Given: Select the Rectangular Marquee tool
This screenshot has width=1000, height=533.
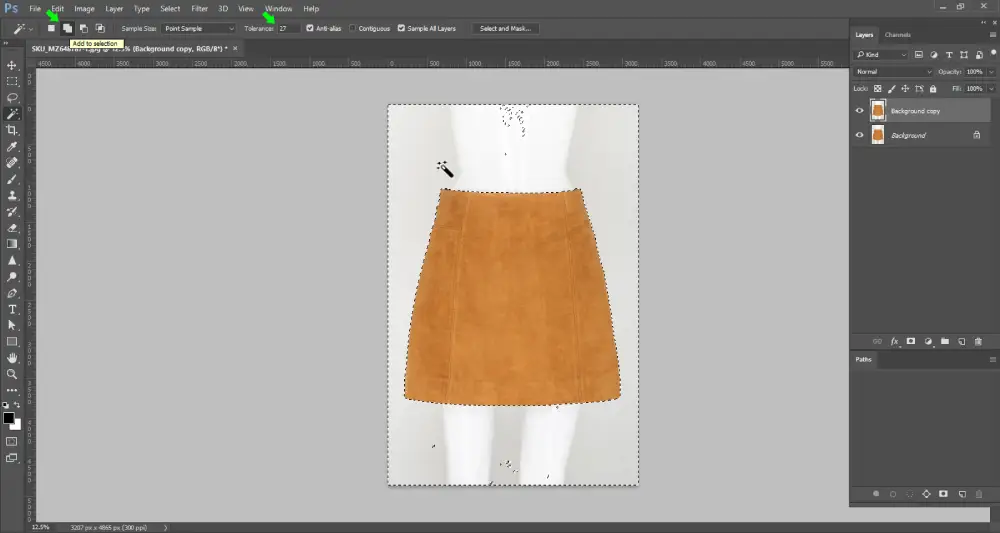Looking at the screenshot, I should pyautogui.click(x=11, y=82).
